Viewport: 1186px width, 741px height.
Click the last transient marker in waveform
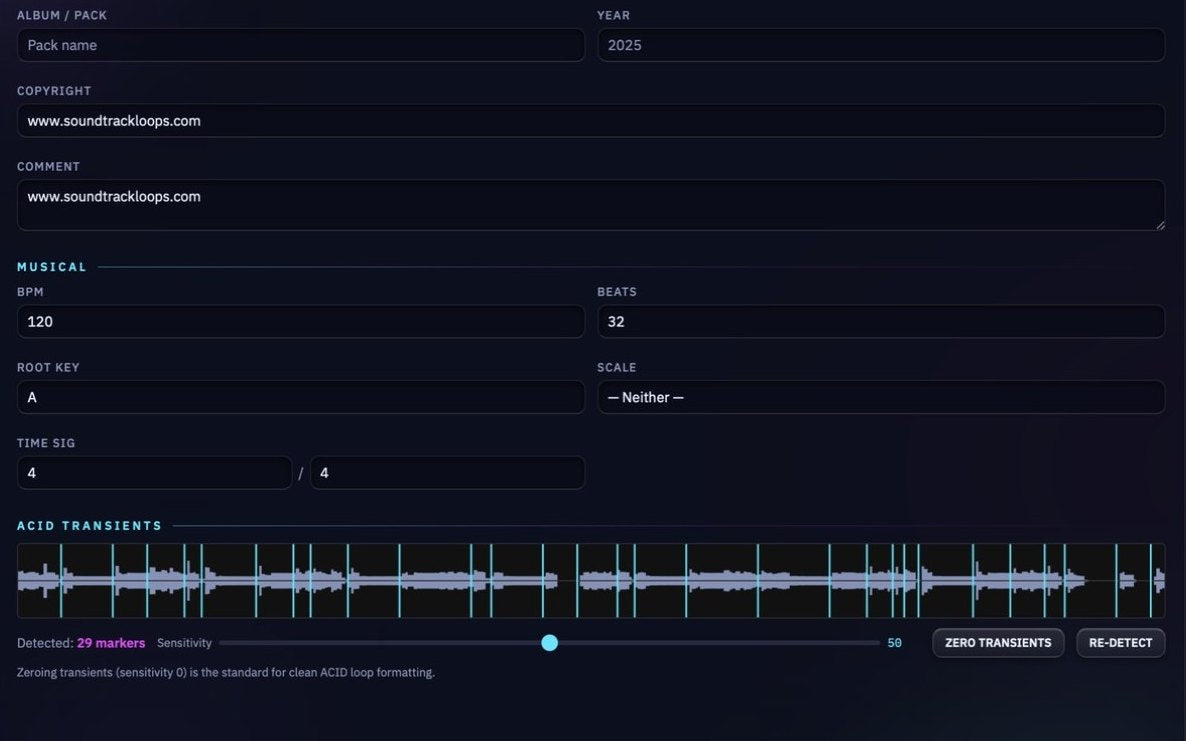(x=1150, y=581)
